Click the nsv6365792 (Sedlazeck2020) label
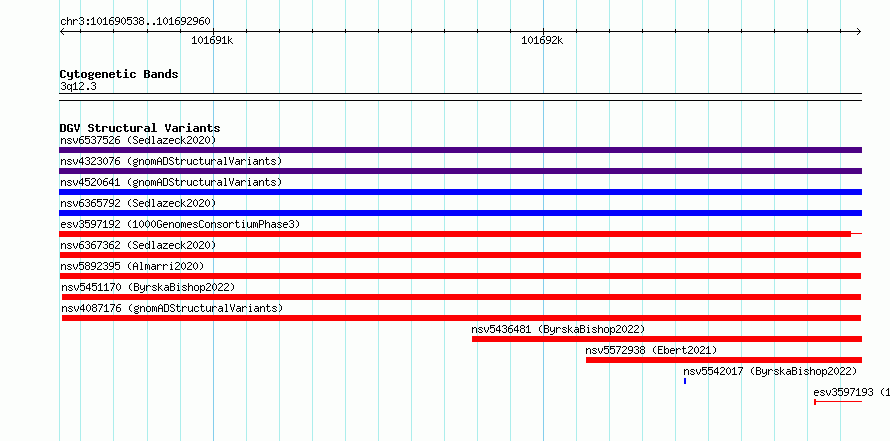The image size is (890, 441). tap(138, 203)
